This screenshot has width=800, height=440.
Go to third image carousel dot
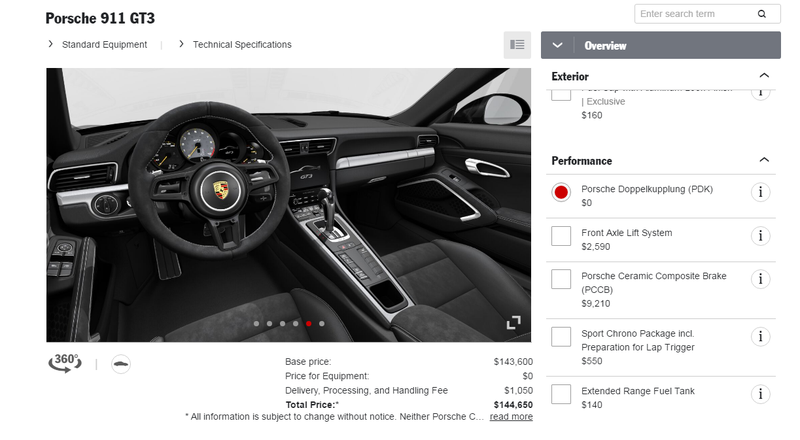tap(283, 323)
